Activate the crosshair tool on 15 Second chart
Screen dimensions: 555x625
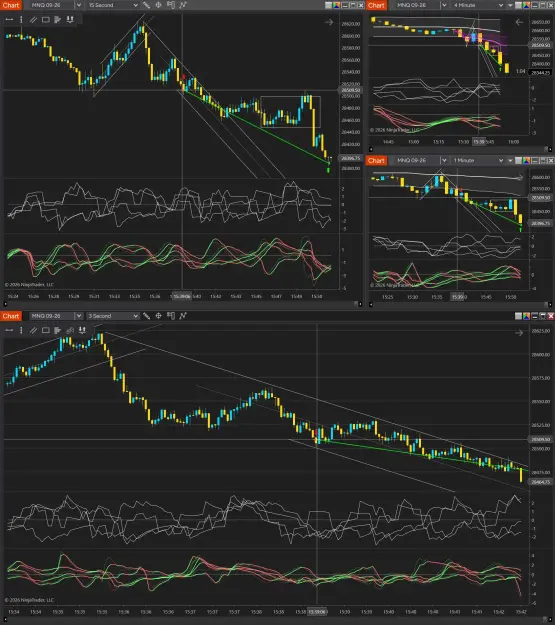pyautogui.click(x=158, y=5)
